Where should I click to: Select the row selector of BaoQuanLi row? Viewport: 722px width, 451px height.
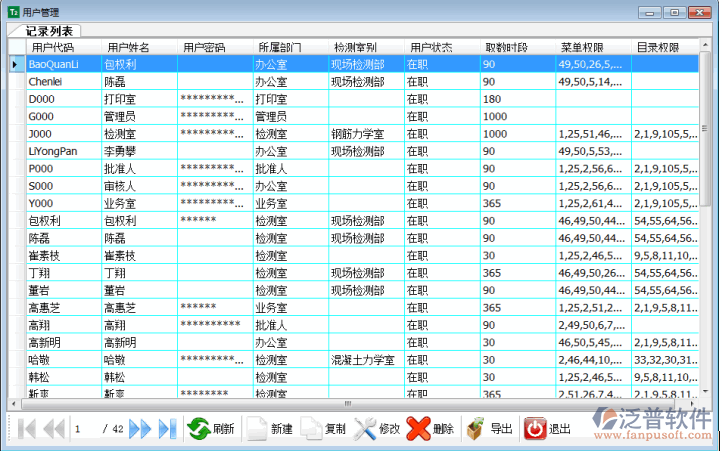pos(17,64)
